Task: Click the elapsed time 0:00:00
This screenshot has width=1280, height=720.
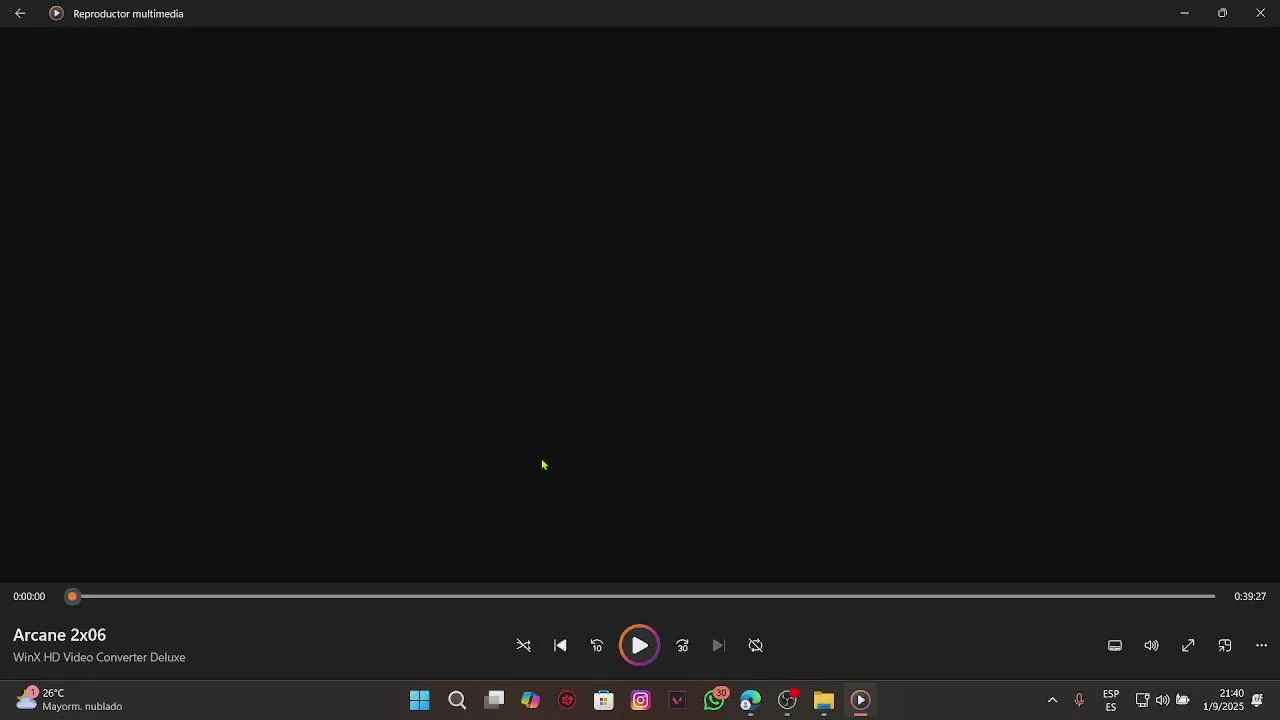Action: (29, 596)
